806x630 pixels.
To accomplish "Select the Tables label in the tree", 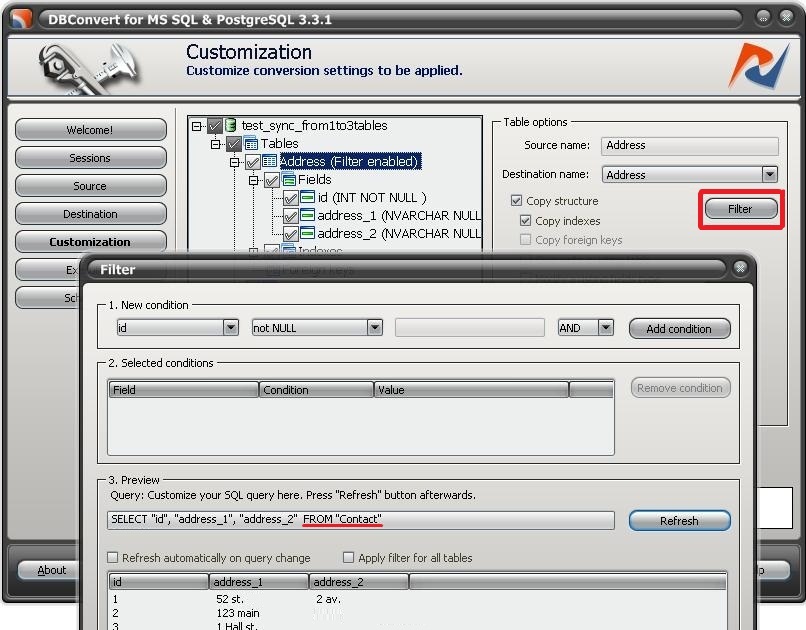I will (x=279, y=143).
